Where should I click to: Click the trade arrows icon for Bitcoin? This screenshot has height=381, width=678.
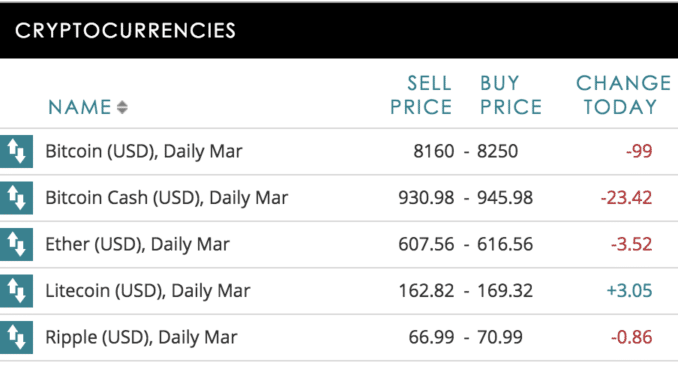pyautogui.click(x=16, y=151)
